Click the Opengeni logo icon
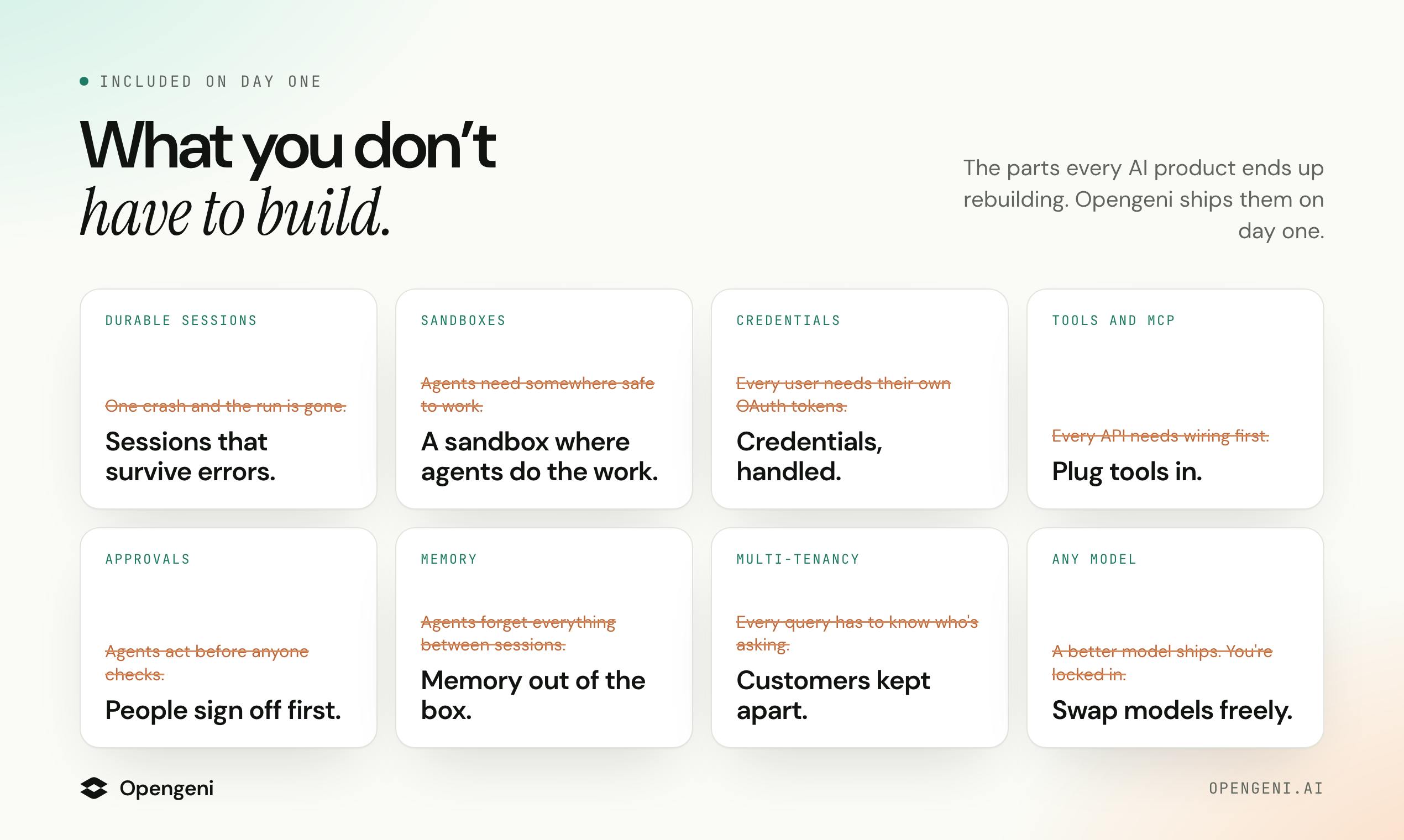This screenshot has width=1404, height=840. (93, 788)
